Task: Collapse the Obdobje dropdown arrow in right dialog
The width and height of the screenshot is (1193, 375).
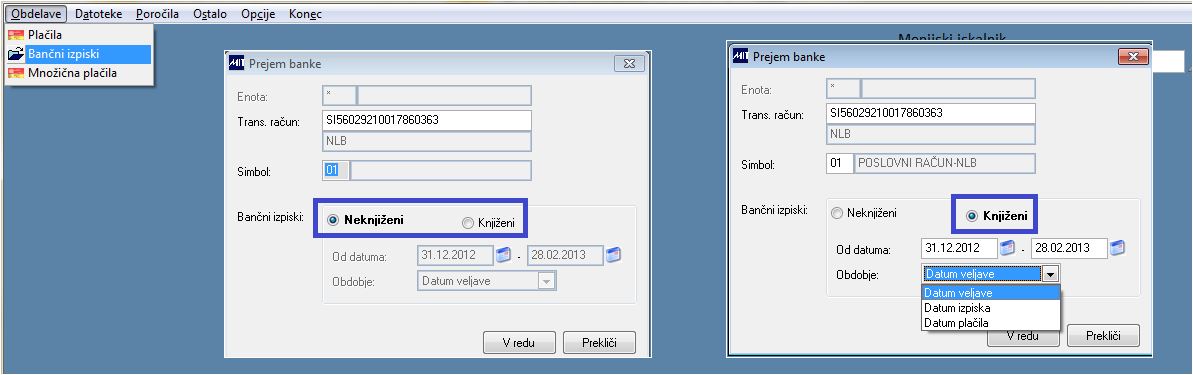Action: [x=1050, y=274]
